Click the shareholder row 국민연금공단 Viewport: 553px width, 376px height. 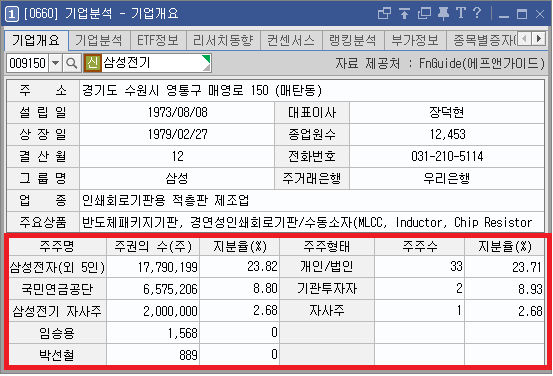[57, 289]
